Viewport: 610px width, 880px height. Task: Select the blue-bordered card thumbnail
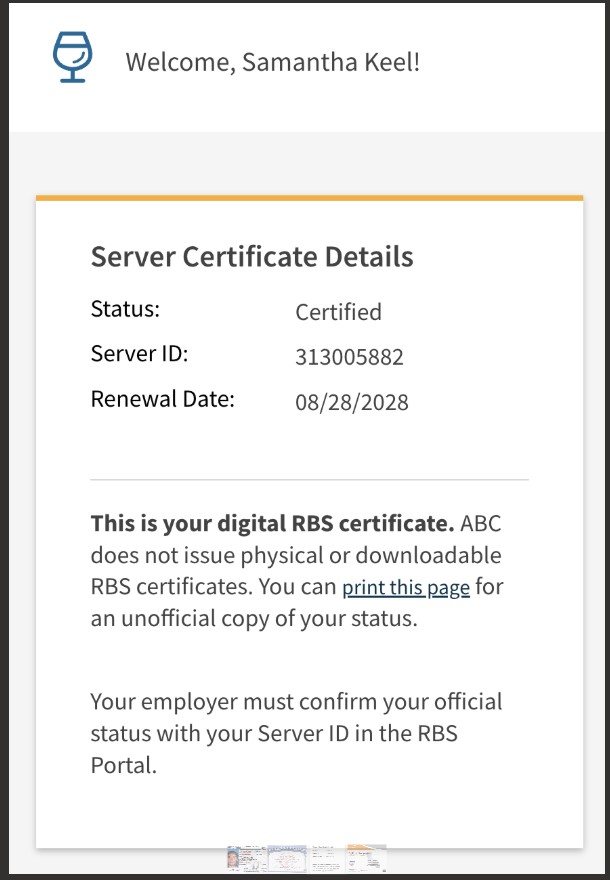(286, 858)
